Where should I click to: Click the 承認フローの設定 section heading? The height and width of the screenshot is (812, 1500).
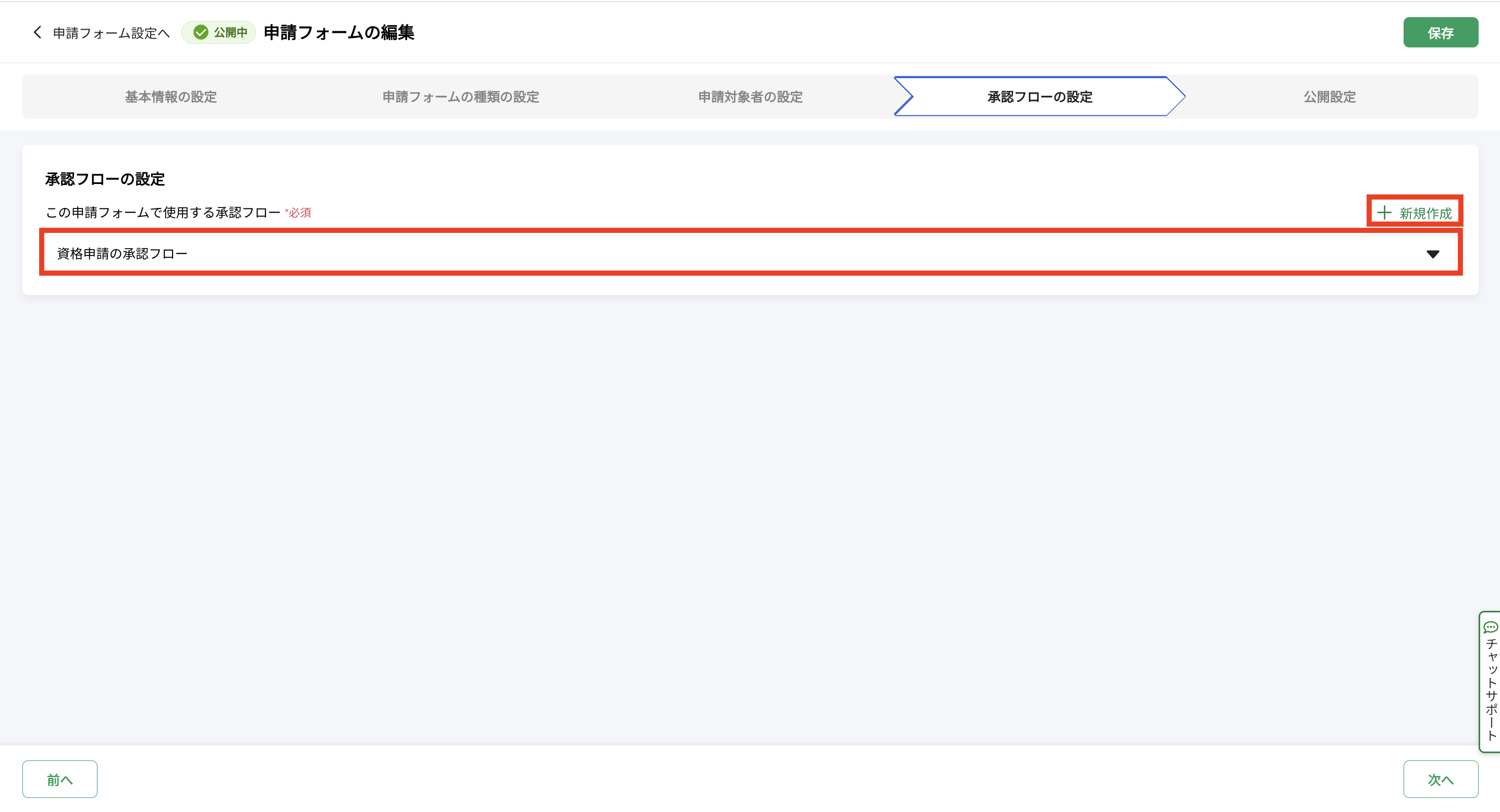(x=105, y=179)
